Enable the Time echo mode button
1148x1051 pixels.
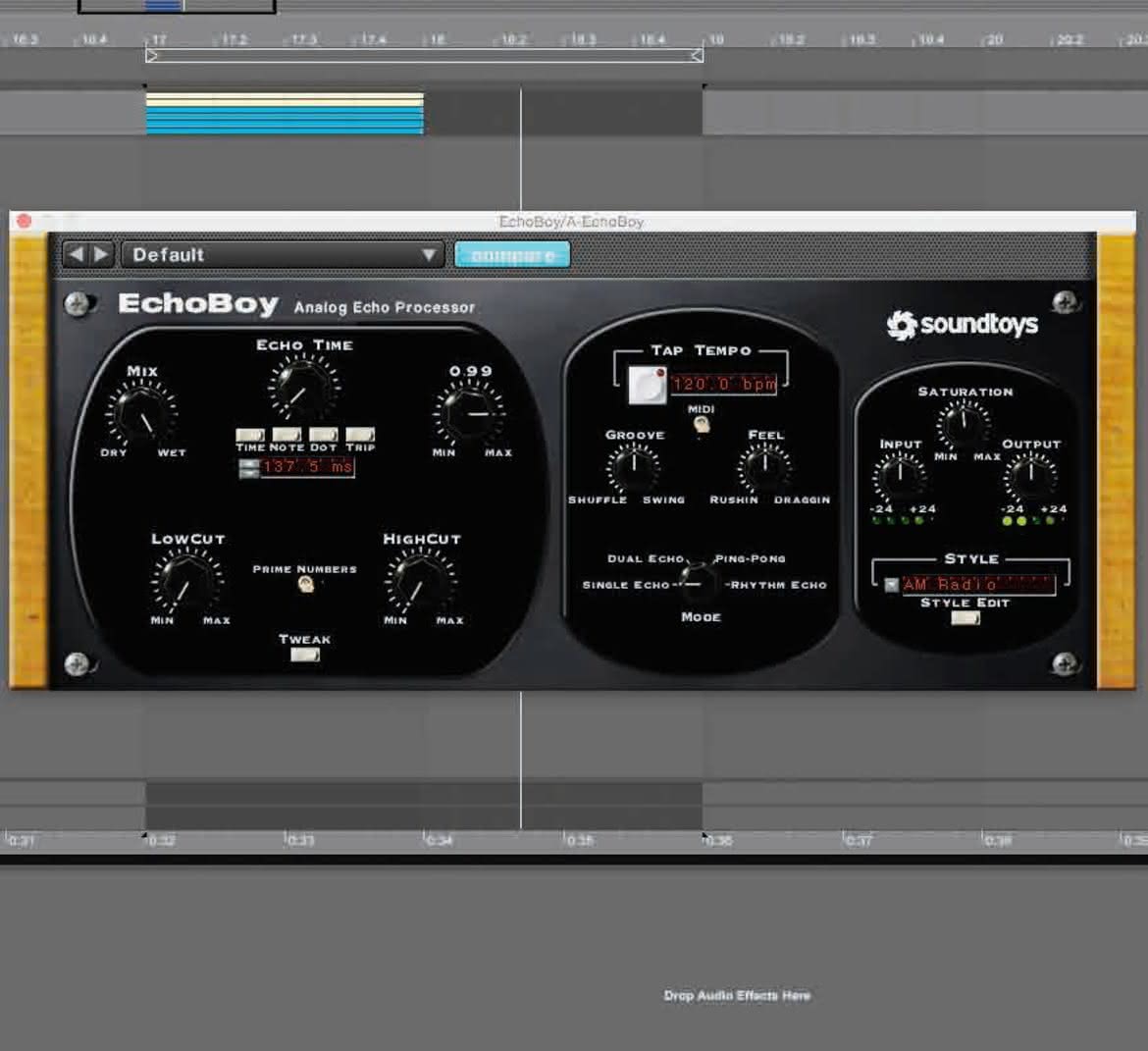(x=250, y=435)
